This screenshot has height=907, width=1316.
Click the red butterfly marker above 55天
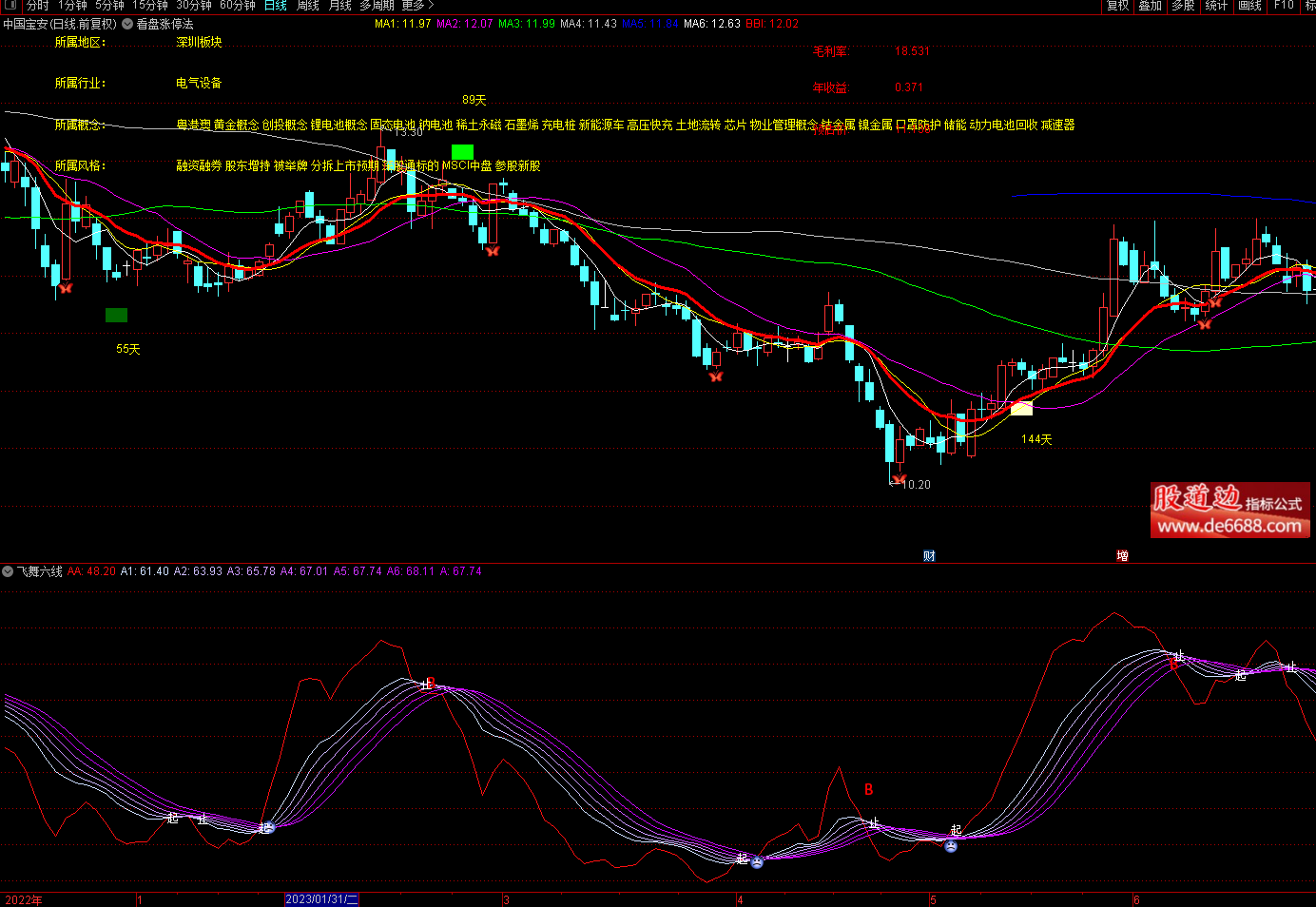tap(65, 287)
